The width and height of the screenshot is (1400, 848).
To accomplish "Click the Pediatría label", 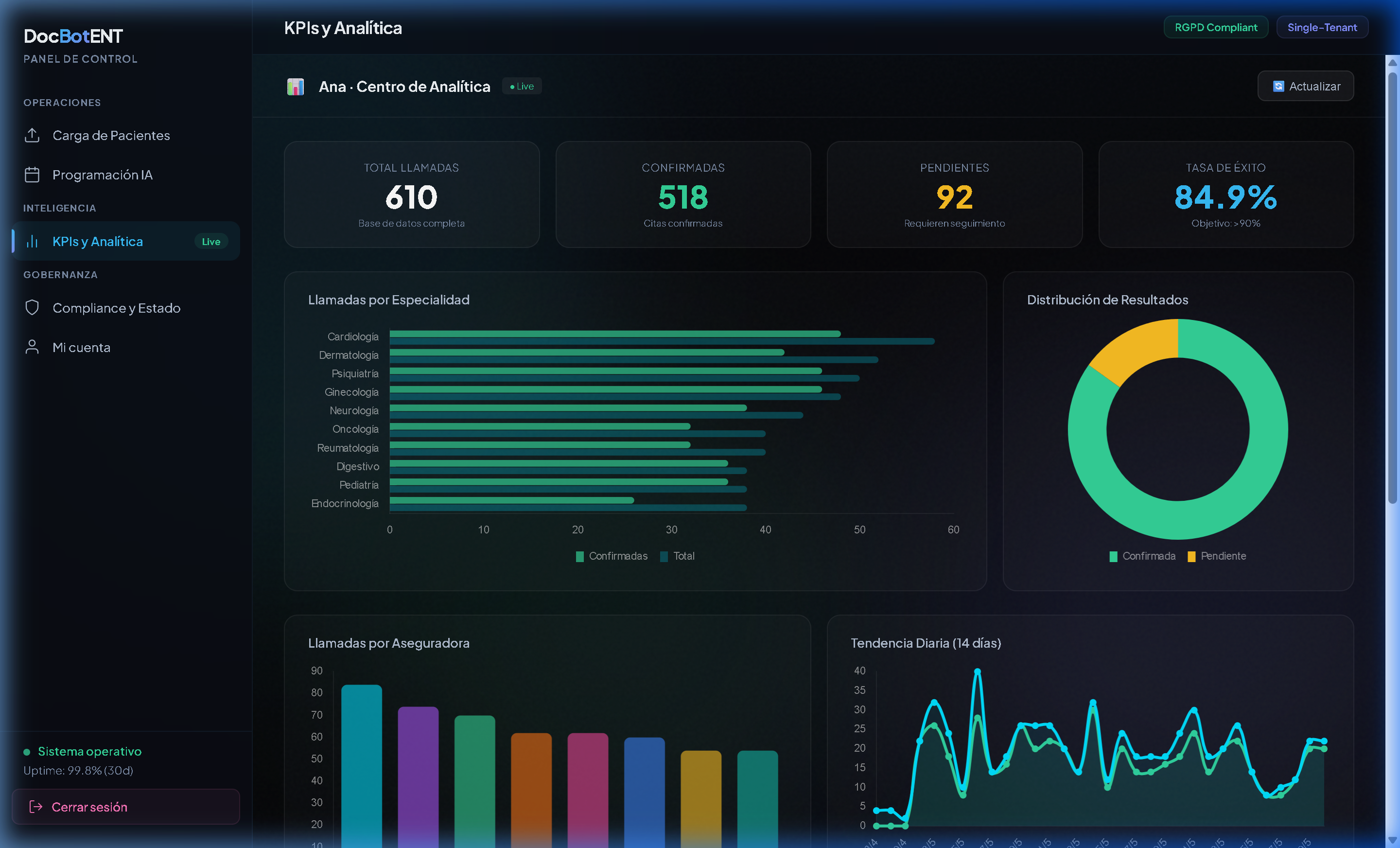I will (x=359, y=485).
